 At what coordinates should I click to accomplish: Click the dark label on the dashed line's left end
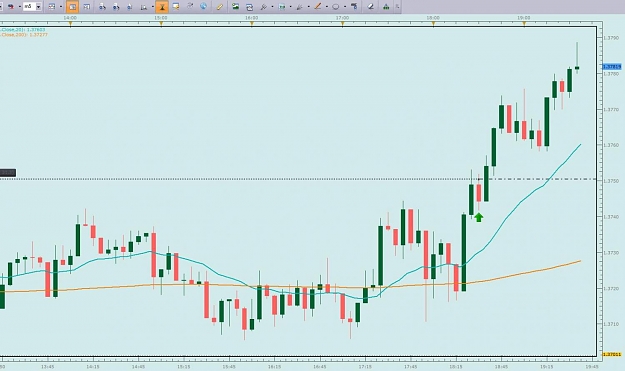coord(8,173)
